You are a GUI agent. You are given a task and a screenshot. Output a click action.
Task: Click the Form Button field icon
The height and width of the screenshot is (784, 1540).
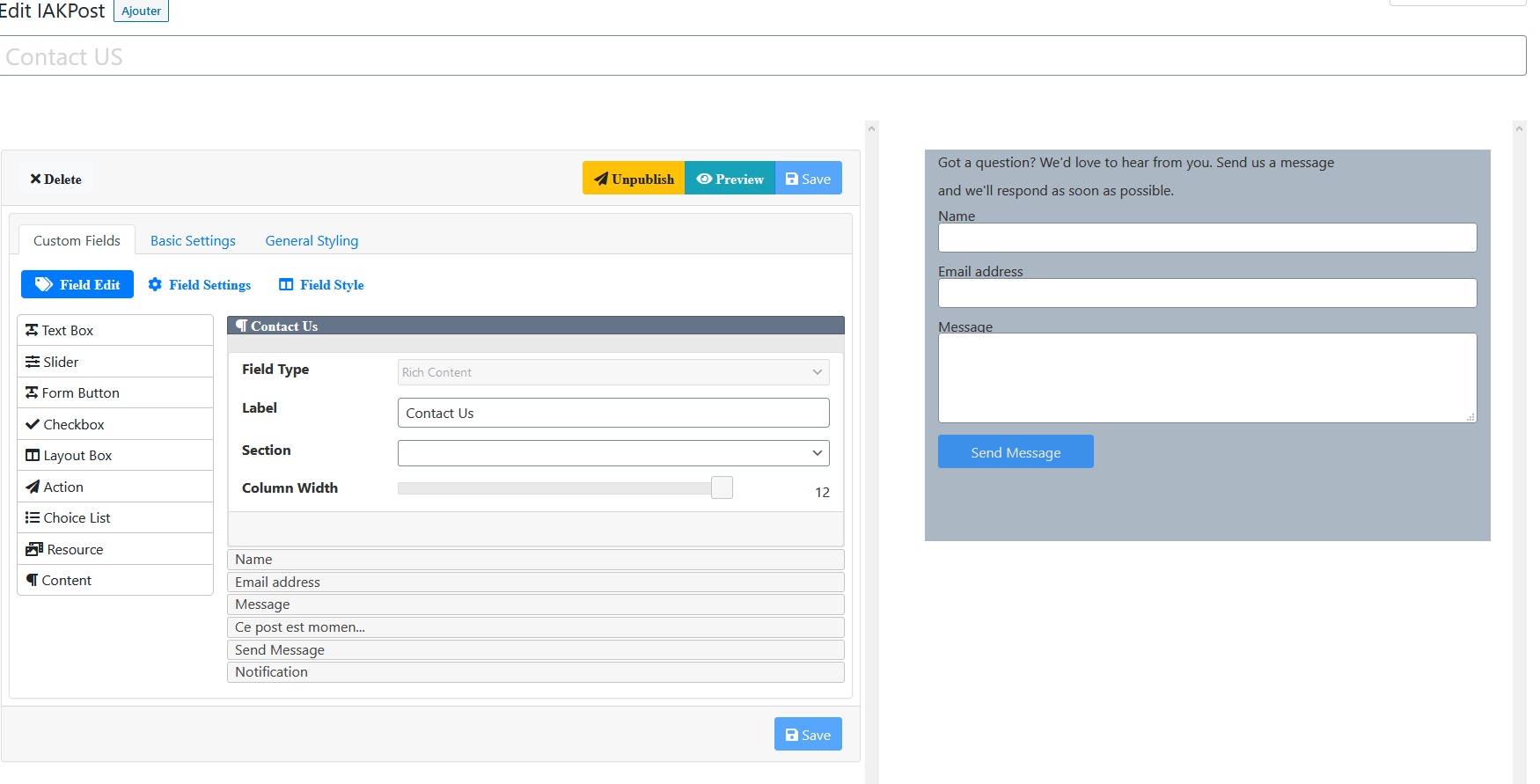(32, 392)
